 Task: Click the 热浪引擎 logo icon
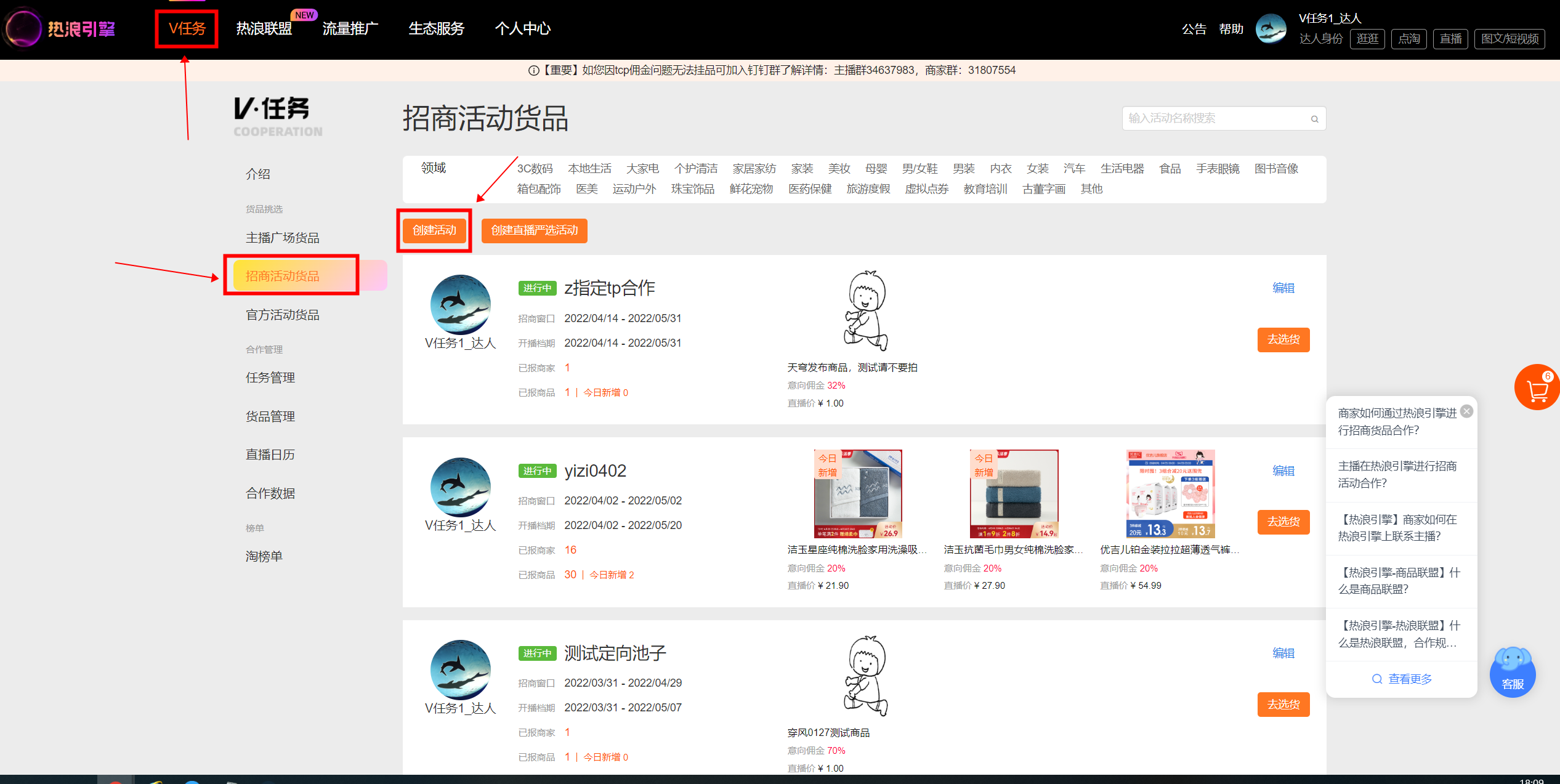pyautogui.click(x=22, y=28)
